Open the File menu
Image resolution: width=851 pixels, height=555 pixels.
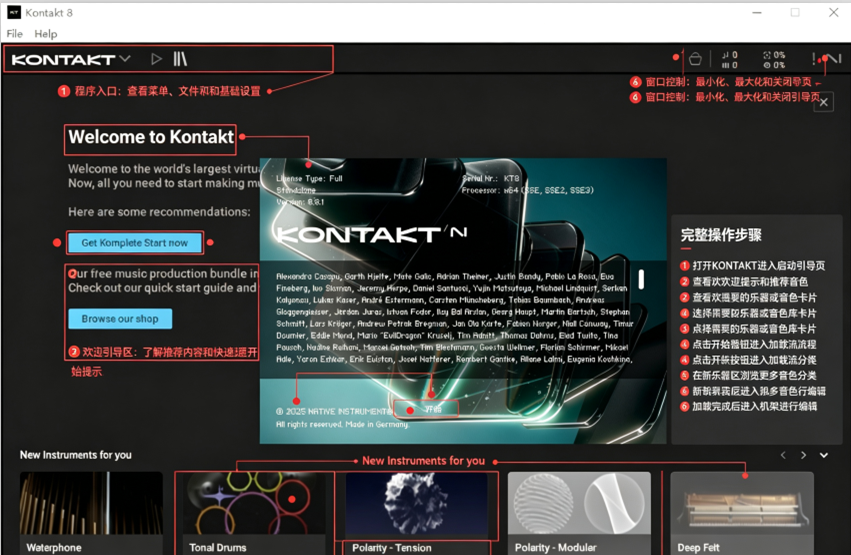pyautogui.click(x=15, y=34)
